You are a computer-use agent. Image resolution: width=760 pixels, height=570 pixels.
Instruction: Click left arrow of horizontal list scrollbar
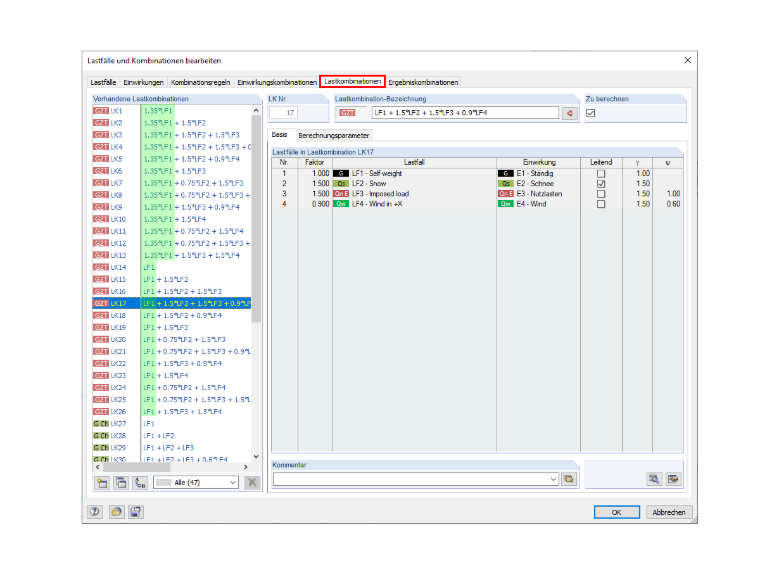click(x=98, y=467)
